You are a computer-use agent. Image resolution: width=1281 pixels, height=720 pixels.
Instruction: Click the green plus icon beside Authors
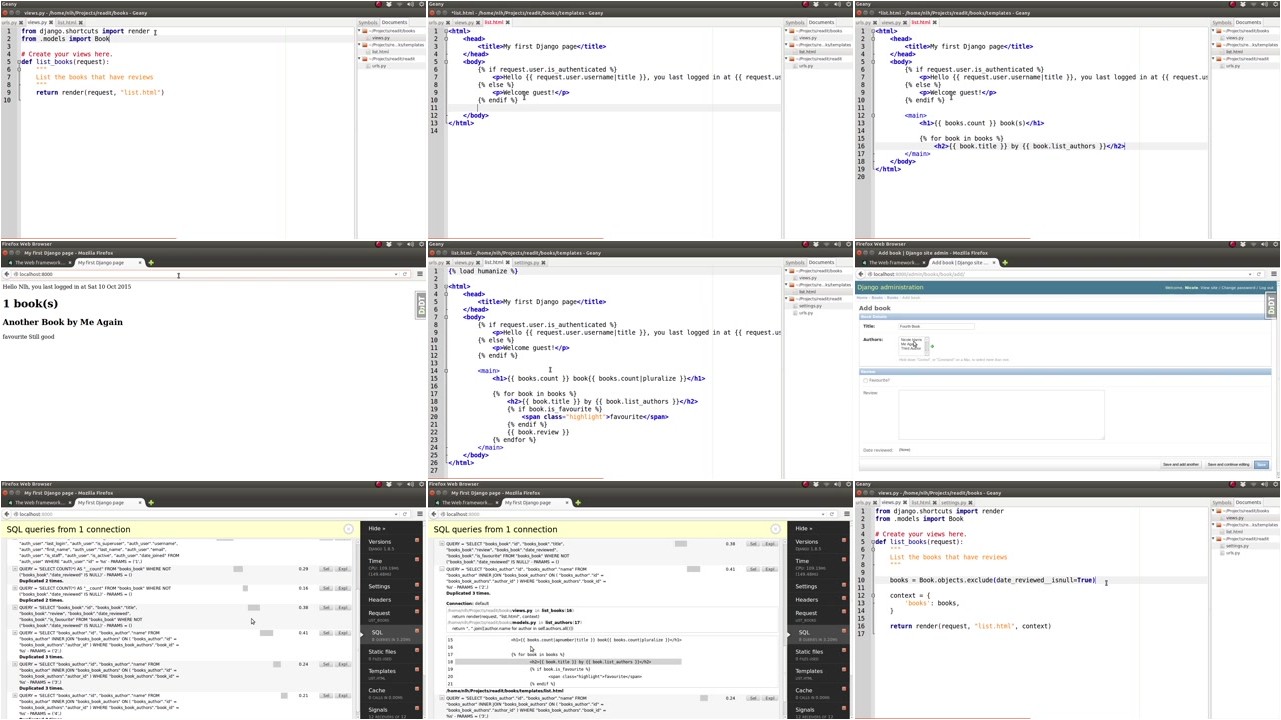(x=932, y=346)
